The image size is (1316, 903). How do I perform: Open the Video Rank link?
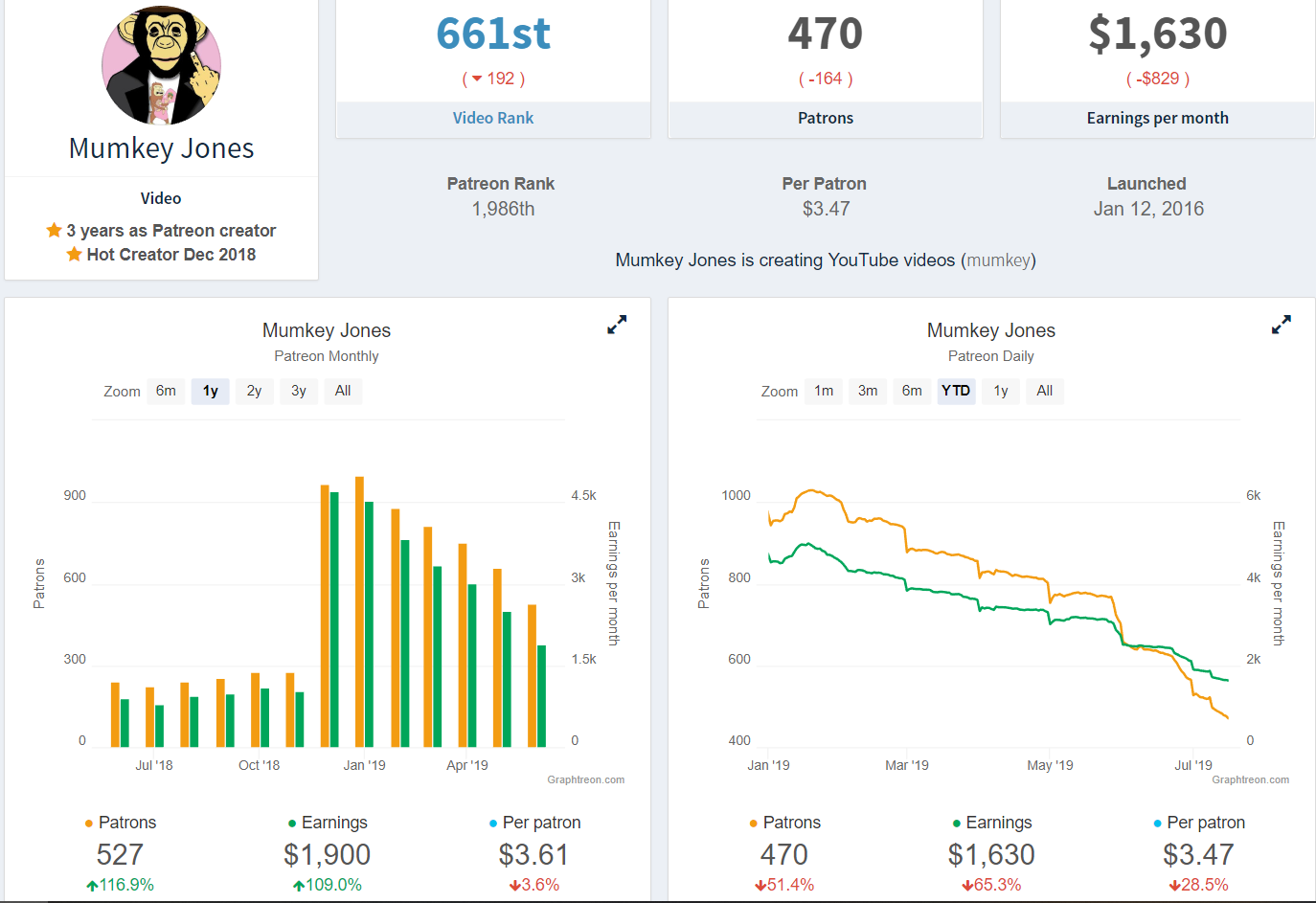click(x=493, y=118)
